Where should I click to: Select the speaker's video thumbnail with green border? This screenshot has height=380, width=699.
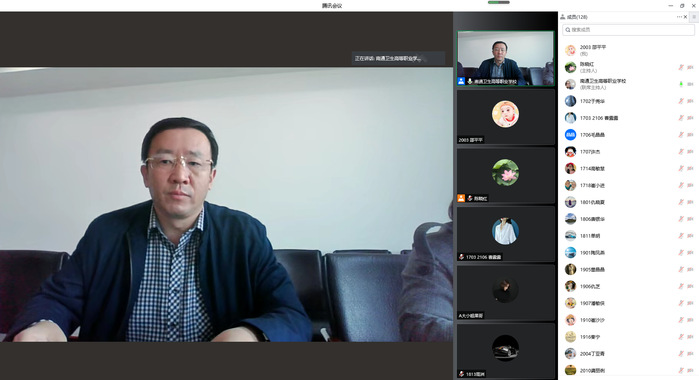tap(506, 58)
